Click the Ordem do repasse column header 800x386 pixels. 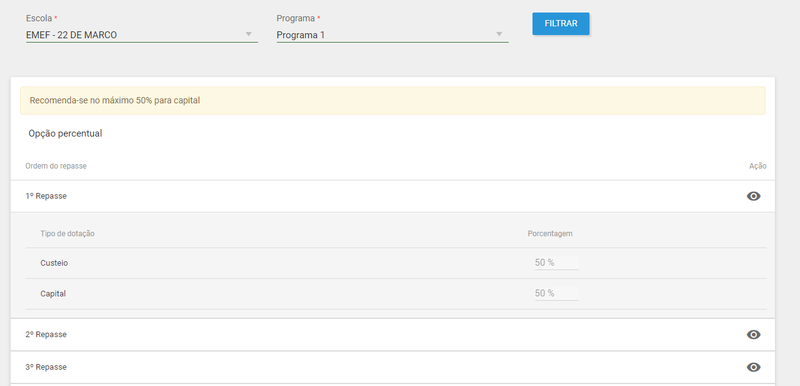pyautogui.click(x=56, y=166)
